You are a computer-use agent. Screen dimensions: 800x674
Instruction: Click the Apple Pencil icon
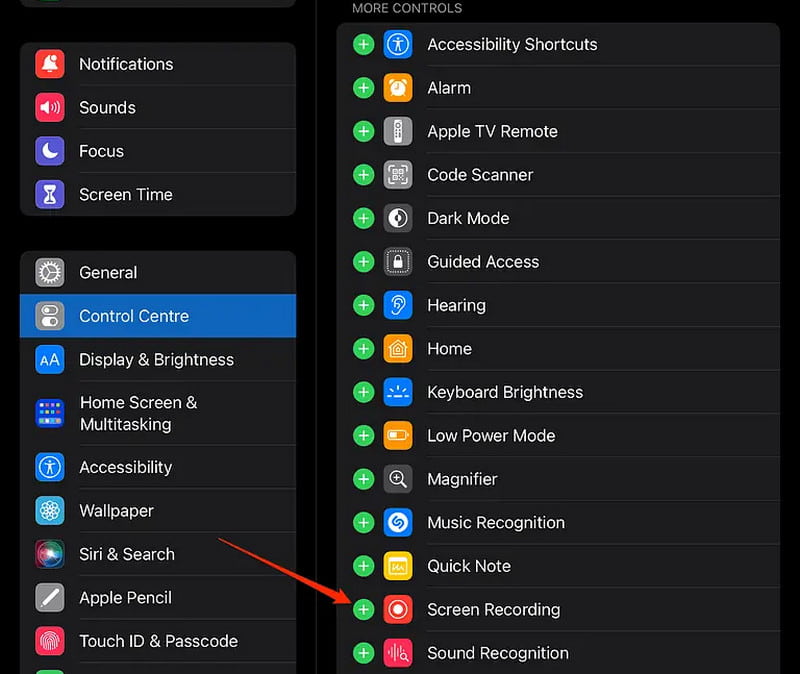[50, 597]
